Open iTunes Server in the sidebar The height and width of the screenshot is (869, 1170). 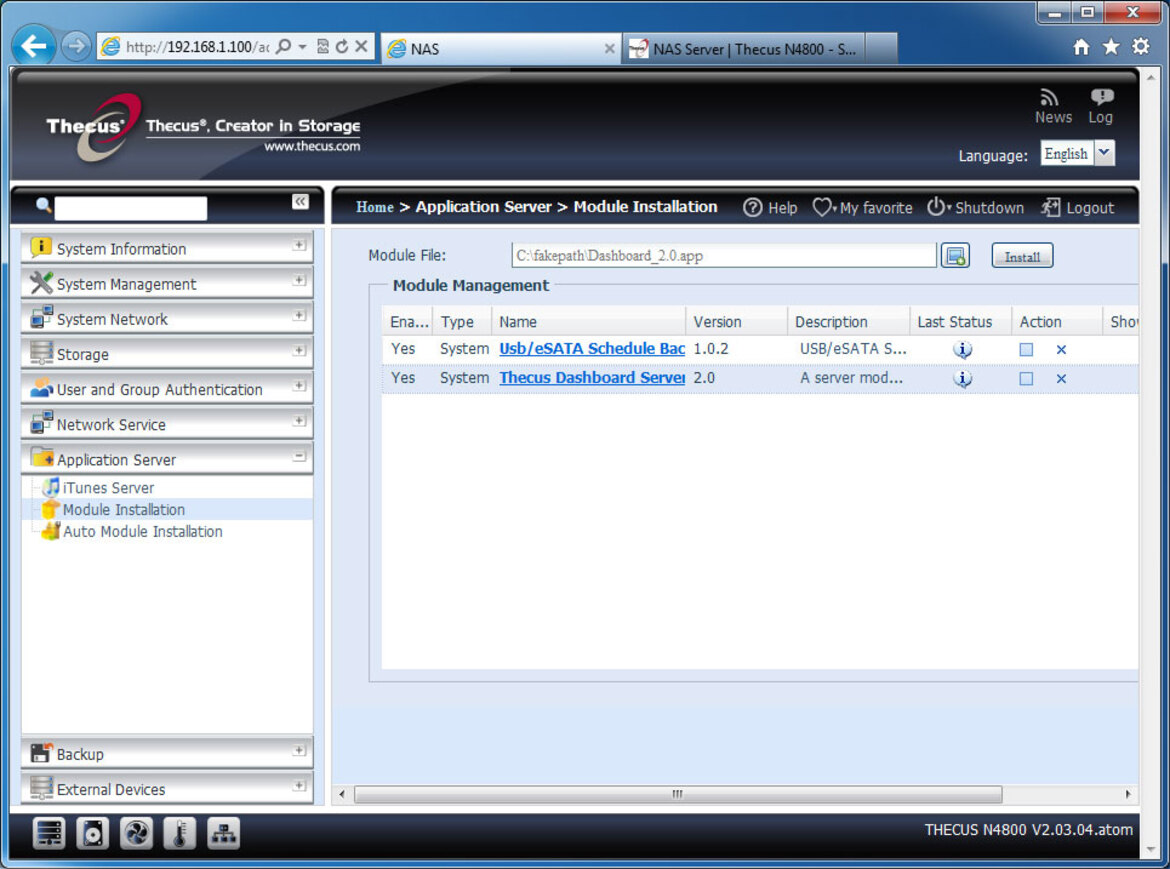[x=108, y=488]
